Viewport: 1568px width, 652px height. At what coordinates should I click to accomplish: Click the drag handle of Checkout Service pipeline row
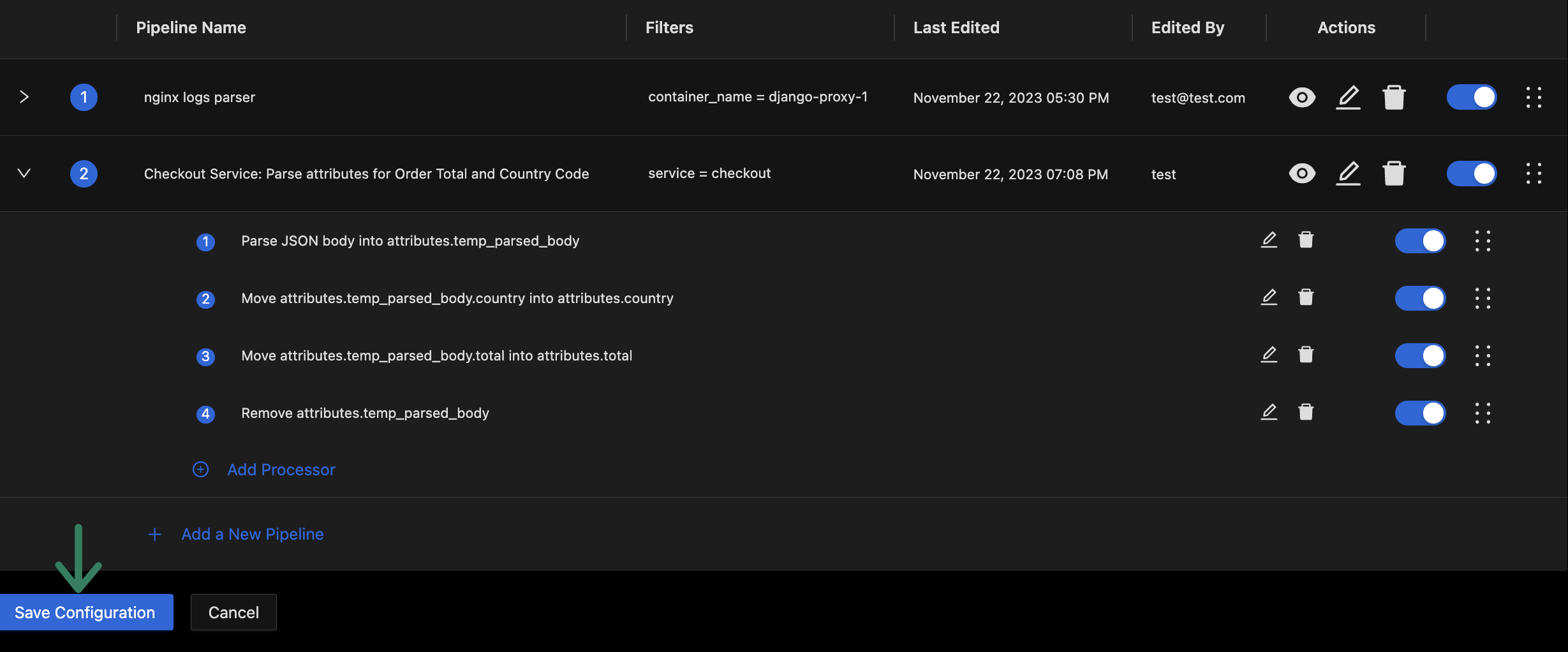coord(1534,174)
